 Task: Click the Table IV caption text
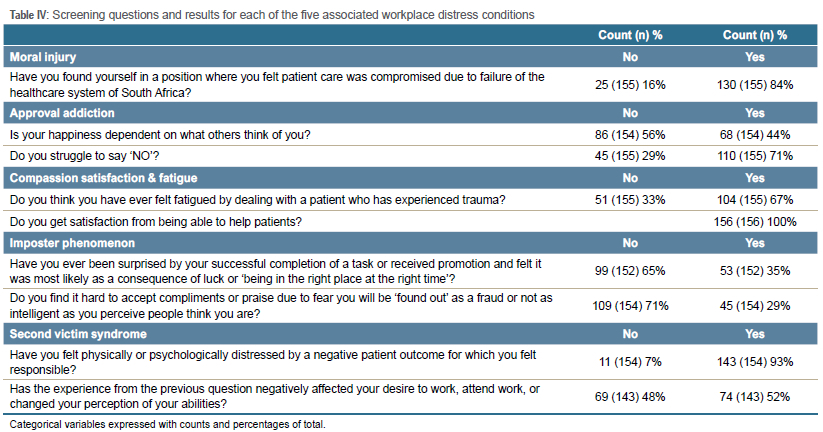270,15
